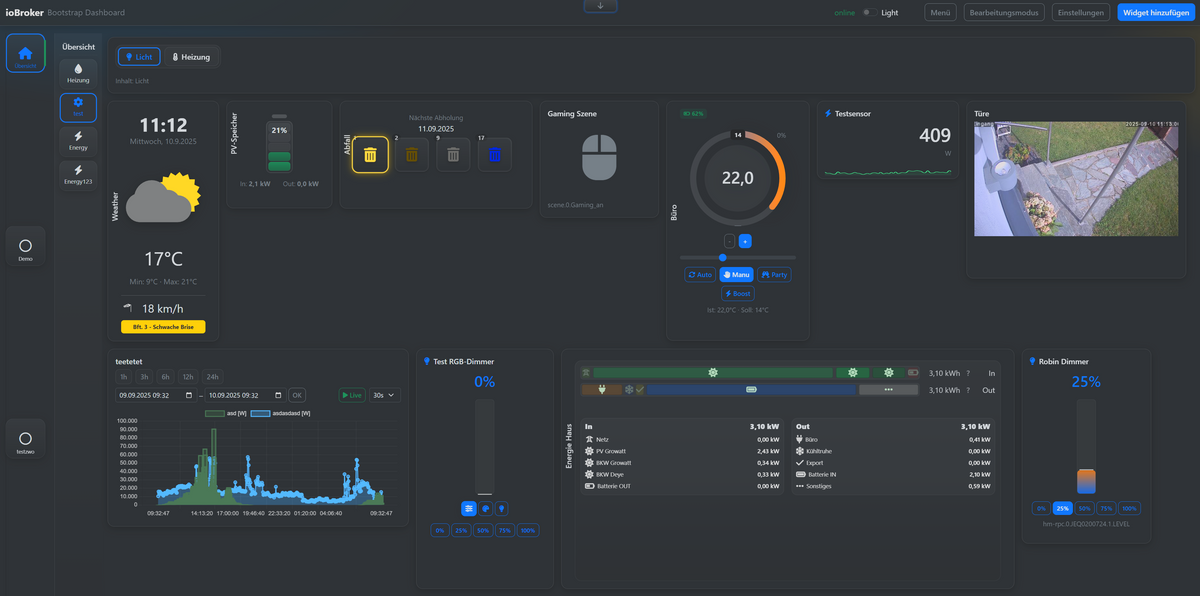This screenshot has height=596, width=1200.
Task: Click the blue trash bin icon
Action: click(494, 154)
